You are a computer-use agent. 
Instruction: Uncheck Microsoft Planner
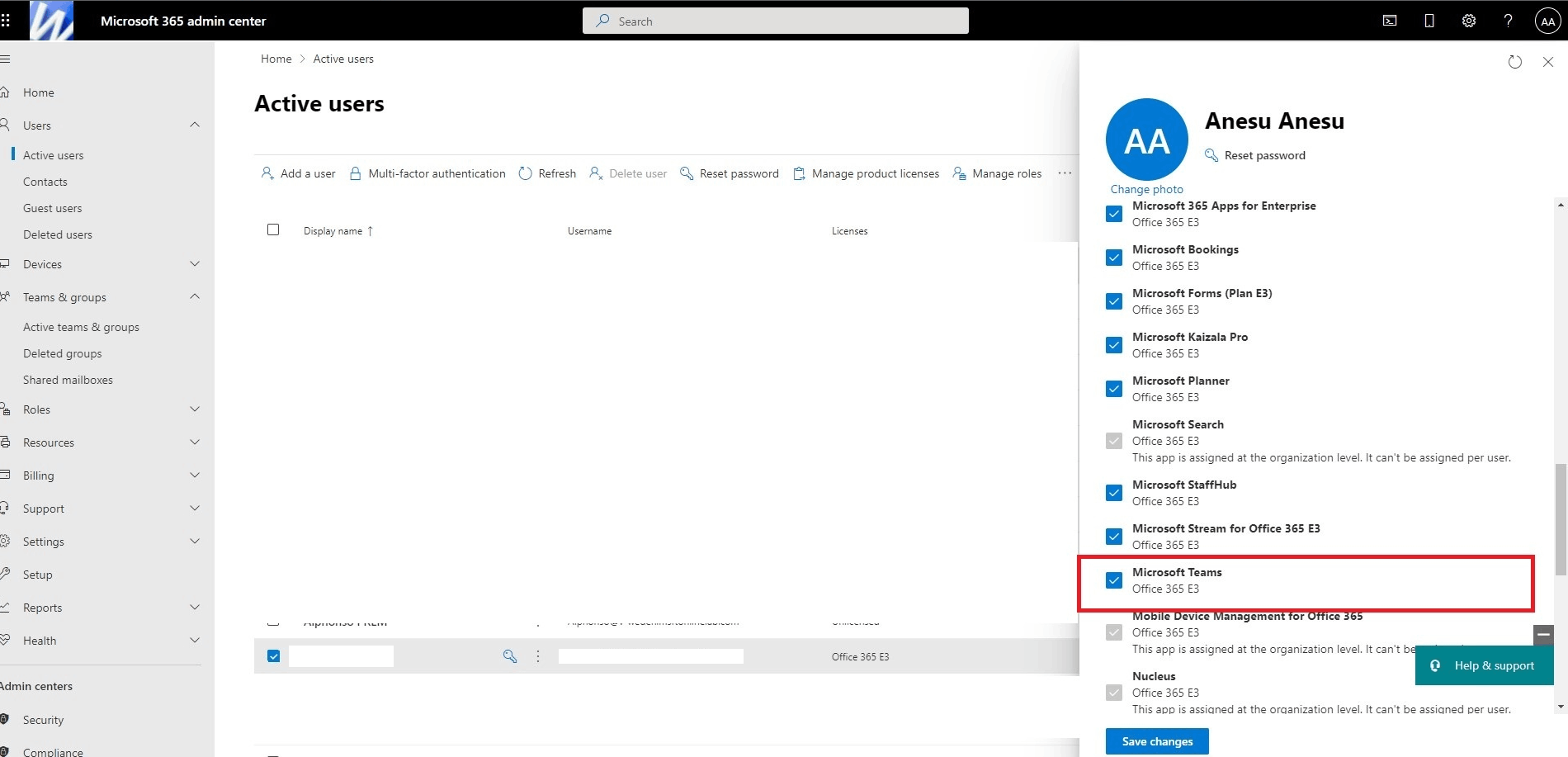point(1114,389)
